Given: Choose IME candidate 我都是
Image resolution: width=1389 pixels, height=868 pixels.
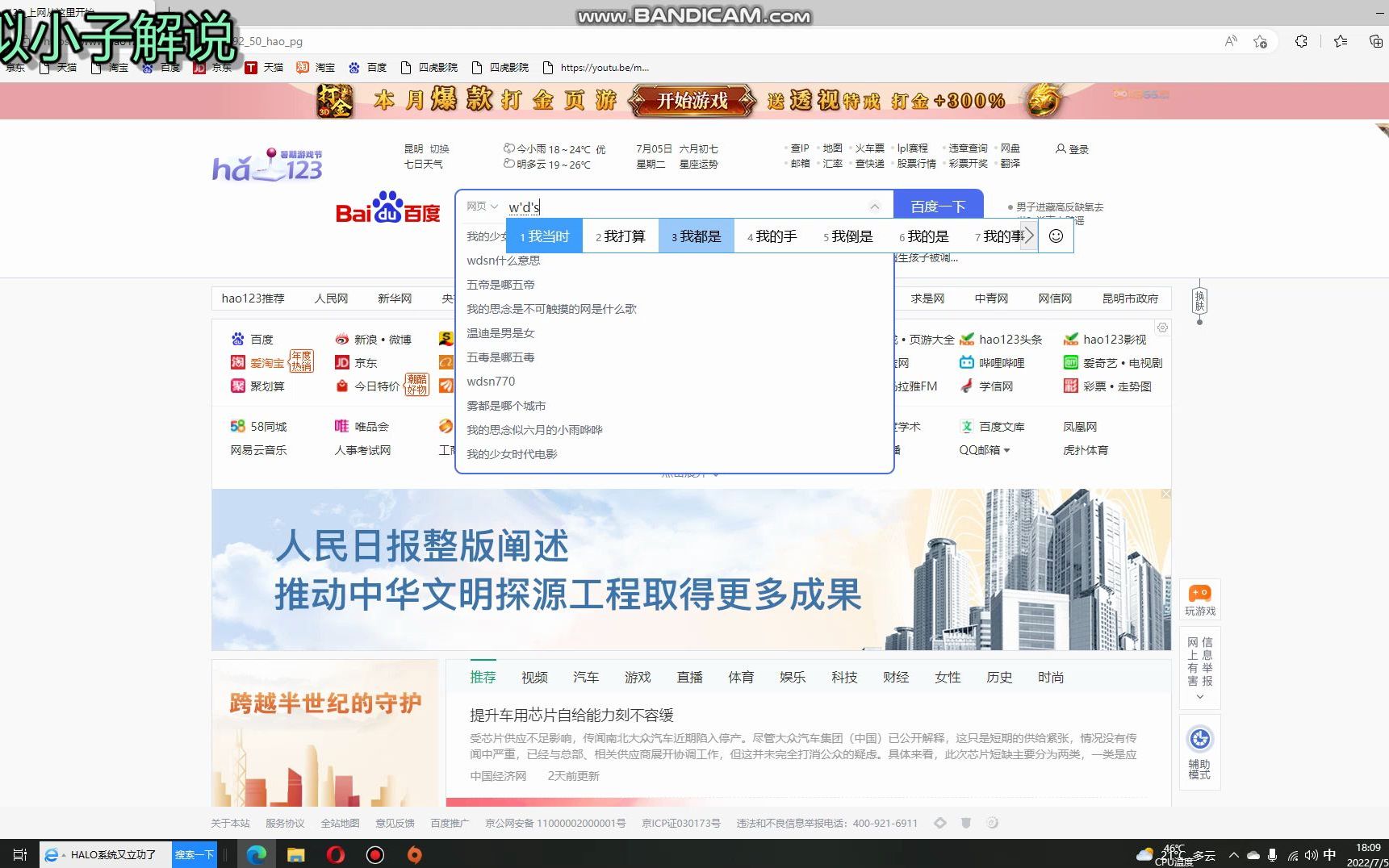Looking at the screenshot, I should click(x=697, y=236).
